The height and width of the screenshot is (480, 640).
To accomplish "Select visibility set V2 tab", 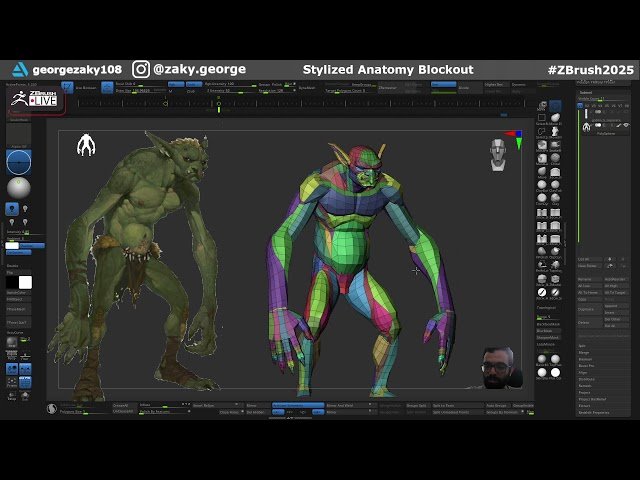I will pyautogui.click(x=587, y=106).
